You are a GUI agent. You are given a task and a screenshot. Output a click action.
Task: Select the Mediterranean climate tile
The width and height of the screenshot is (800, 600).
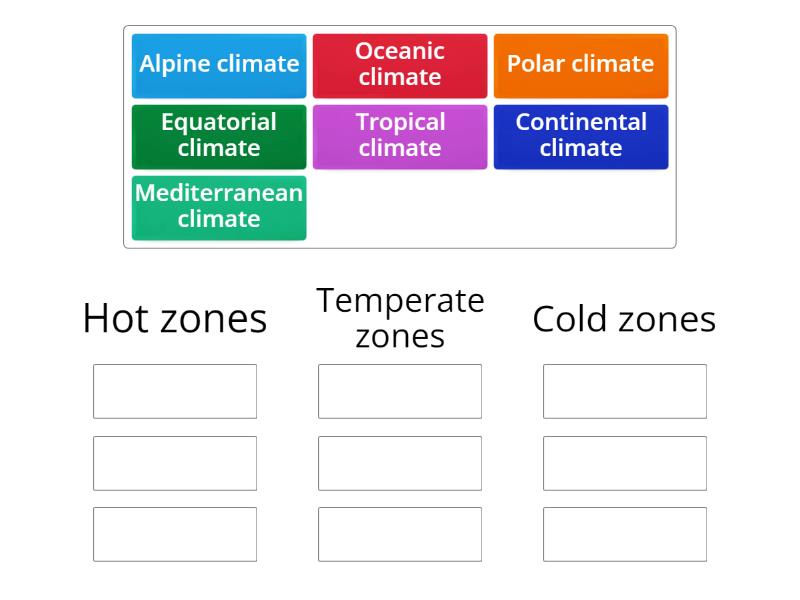coord(219,207)
